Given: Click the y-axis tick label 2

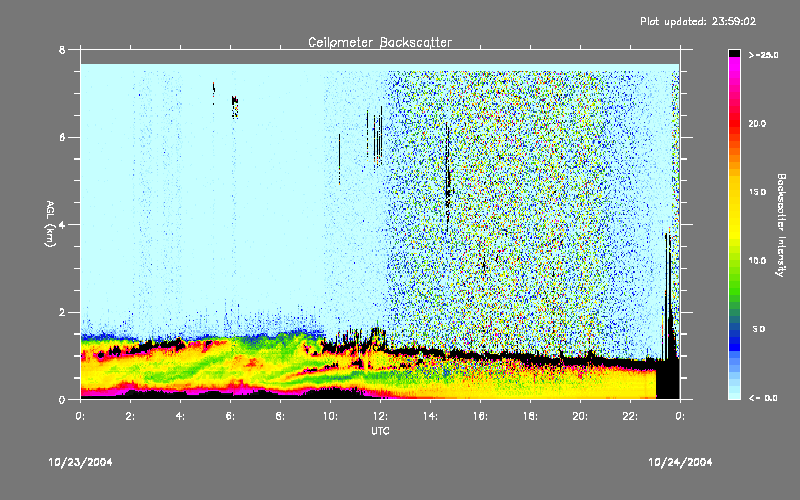Looking at the screenshot, I should click(62, 312).
